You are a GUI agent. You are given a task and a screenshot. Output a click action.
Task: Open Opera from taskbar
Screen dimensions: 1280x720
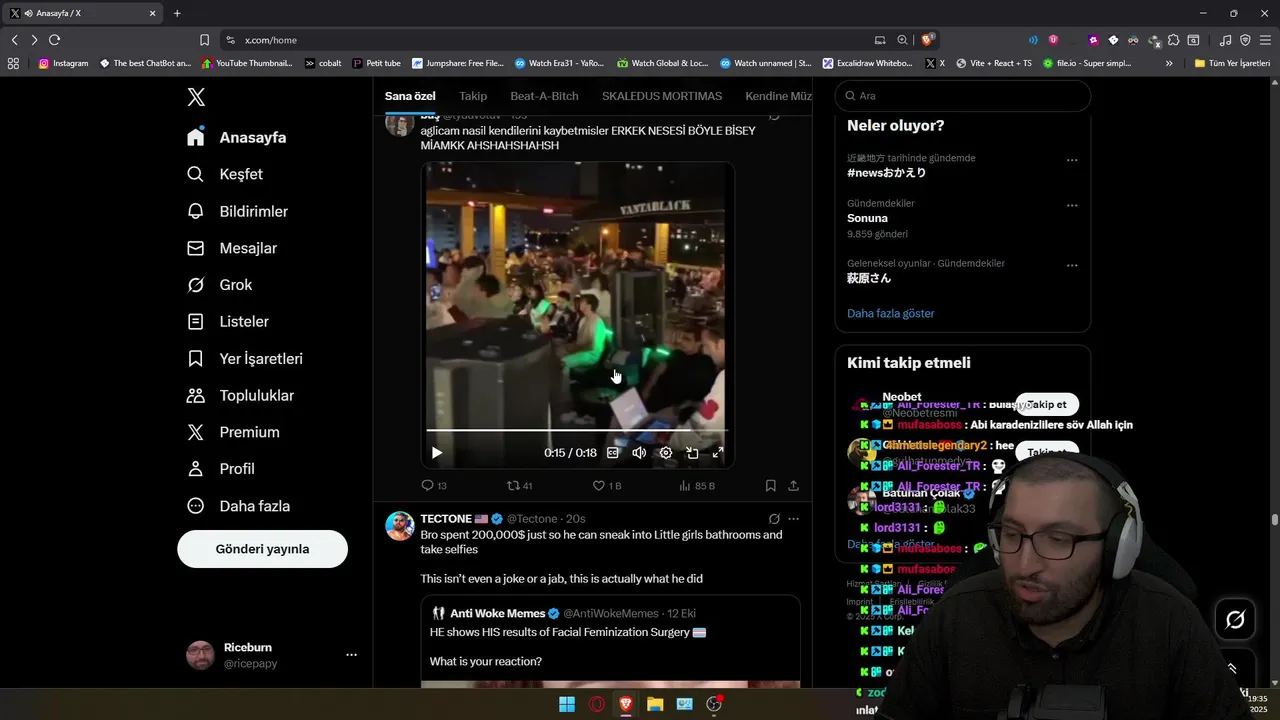597,704
